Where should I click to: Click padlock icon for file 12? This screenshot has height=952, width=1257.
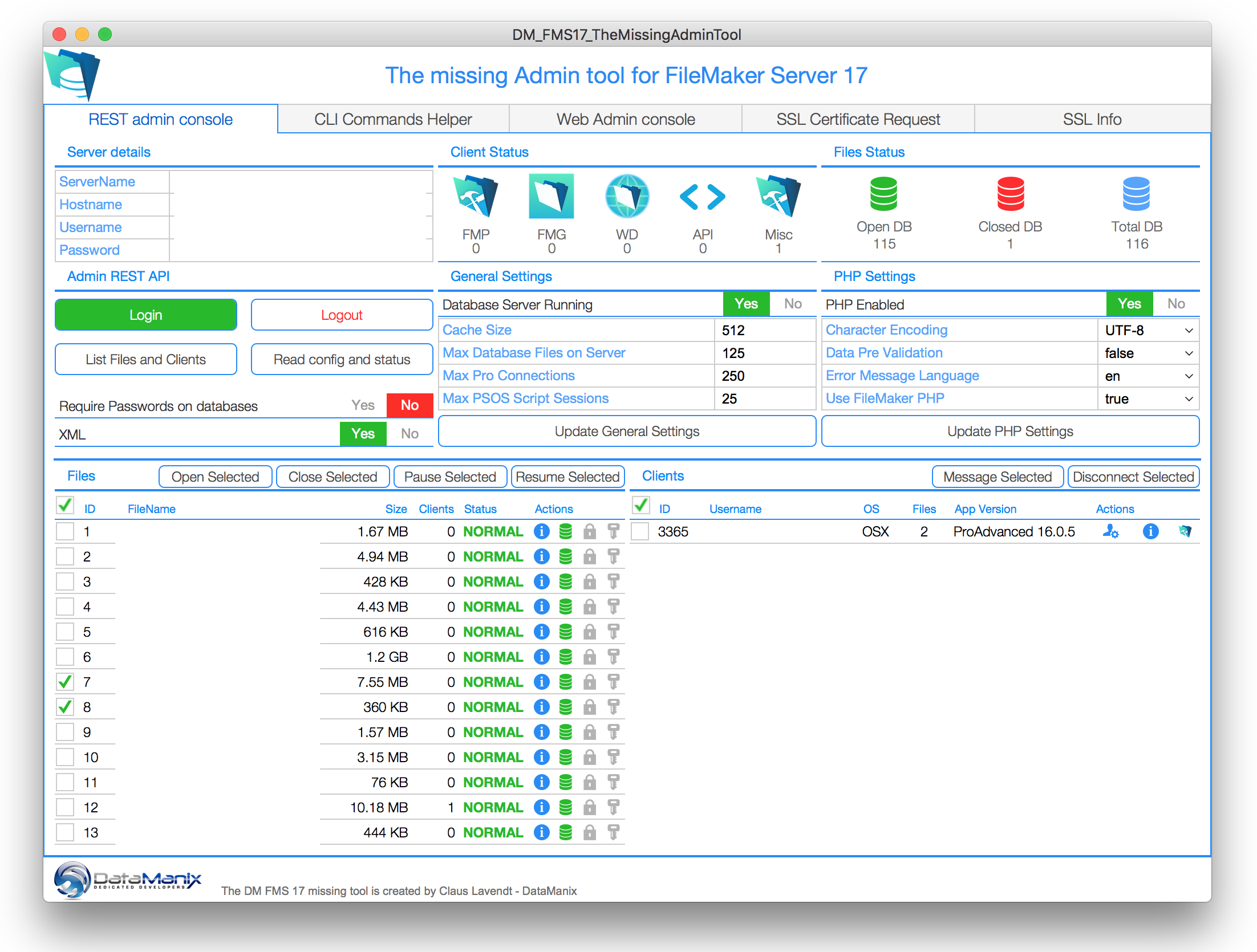click(x=590, y=807)
